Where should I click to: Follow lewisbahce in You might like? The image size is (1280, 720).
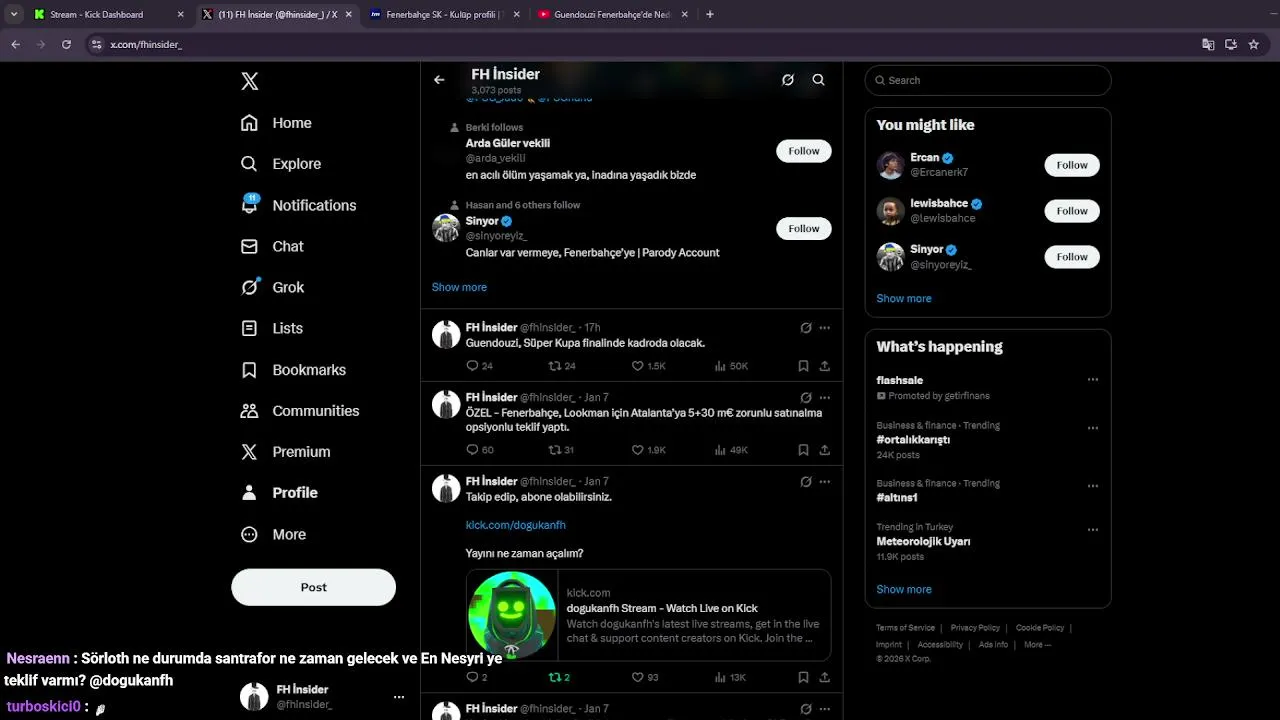point(1072,211)
